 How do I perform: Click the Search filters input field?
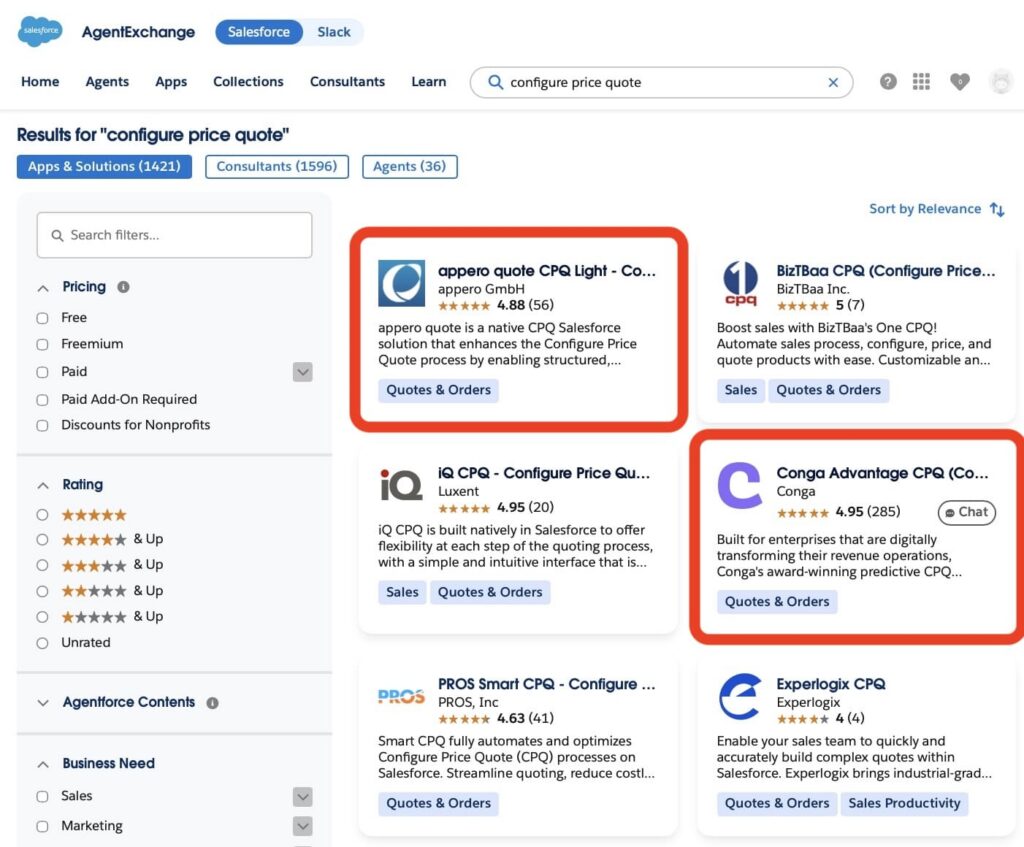(x=174, y=235)
